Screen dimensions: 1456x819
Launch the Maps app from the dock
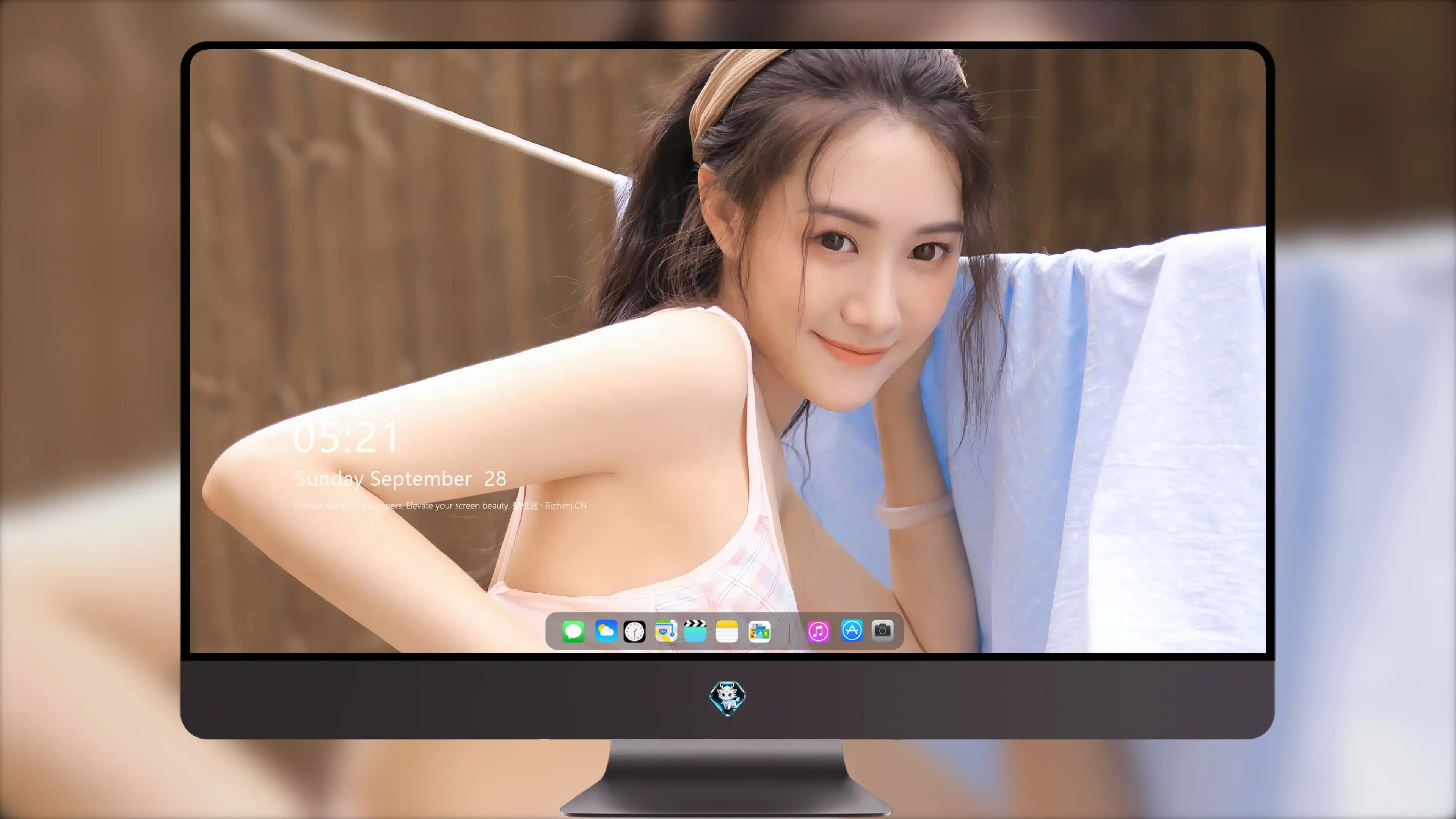click(x=666, y=631)
